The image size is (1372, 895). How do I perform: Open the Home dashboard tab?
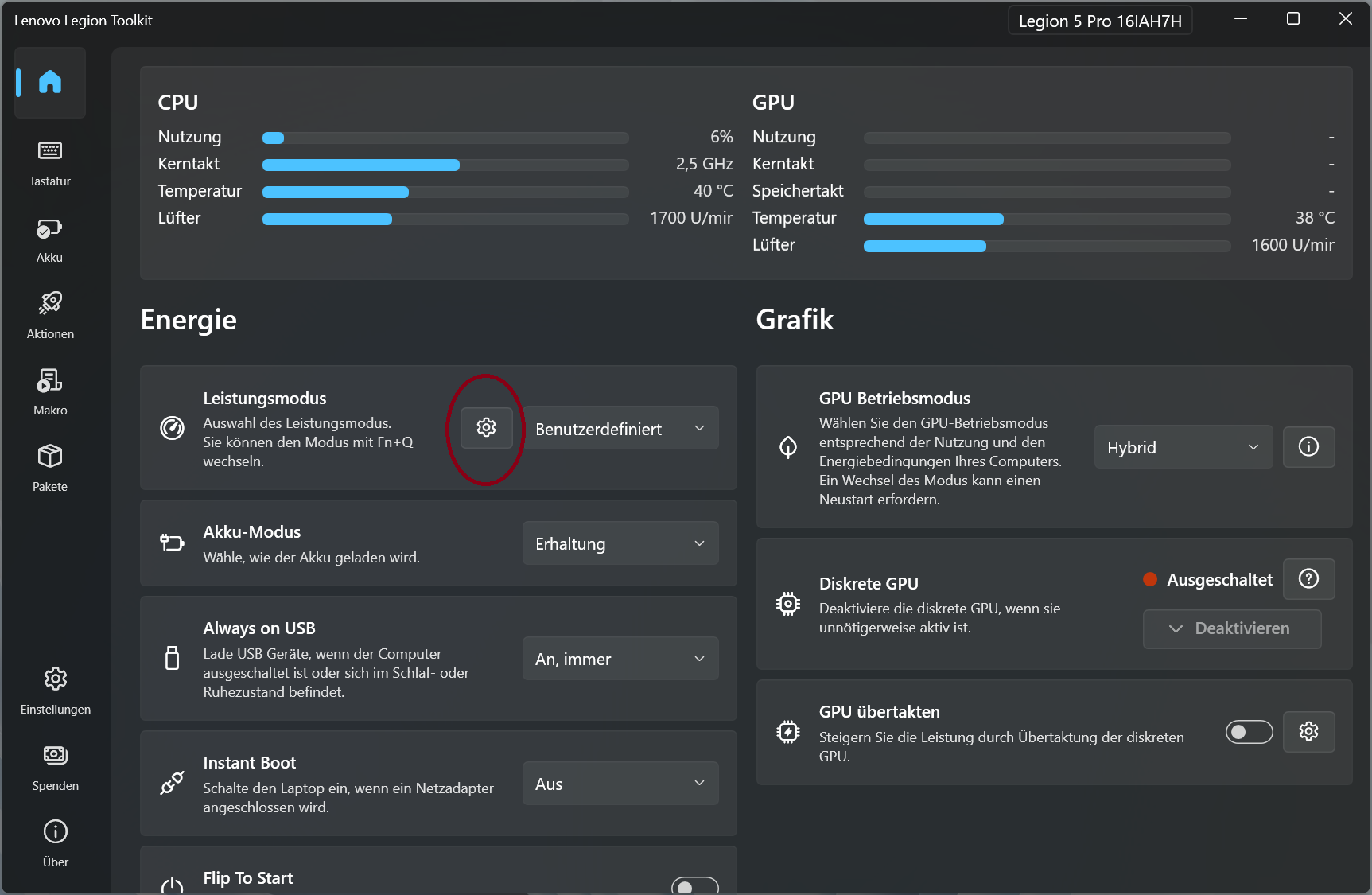(x=49, y=82)
